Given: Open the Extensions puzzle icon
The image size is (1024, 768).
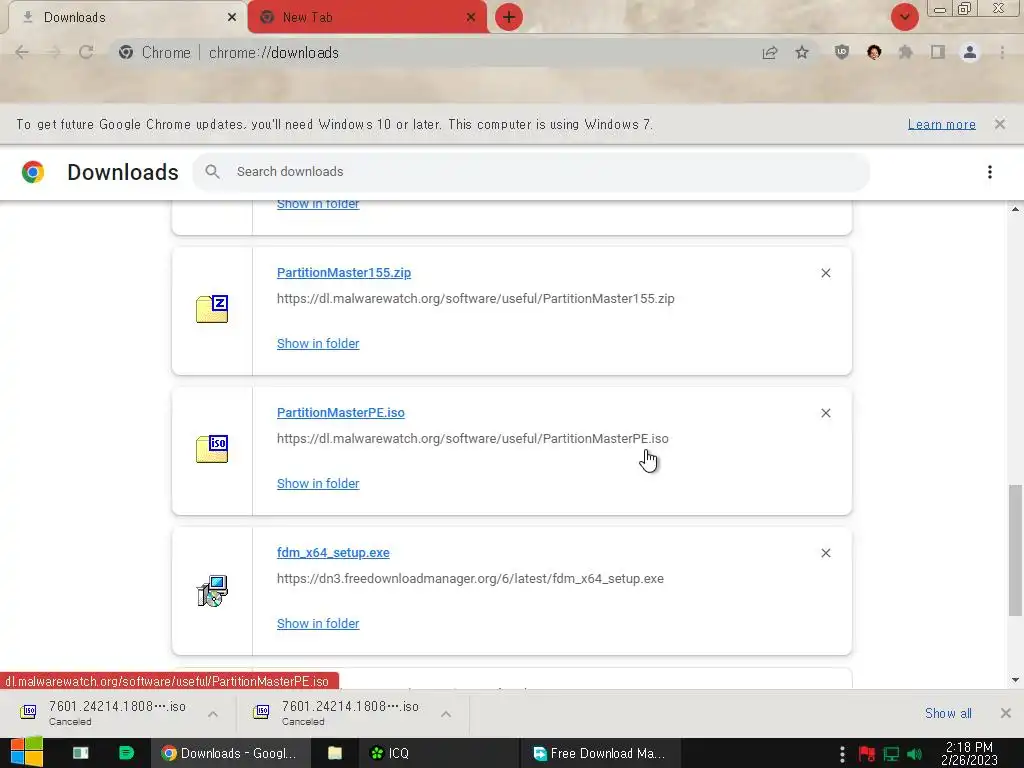Looking at the screenshot, I should 906,52.
